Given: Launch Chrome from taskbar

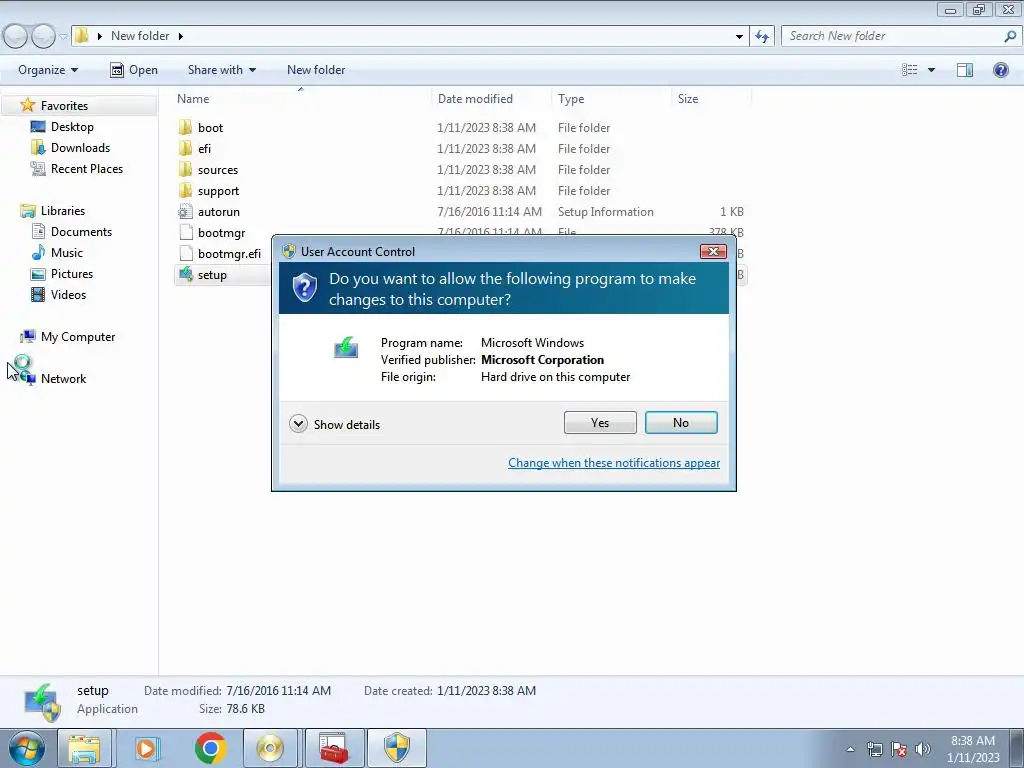Looking at the screenshot, I should pos(210,748).
